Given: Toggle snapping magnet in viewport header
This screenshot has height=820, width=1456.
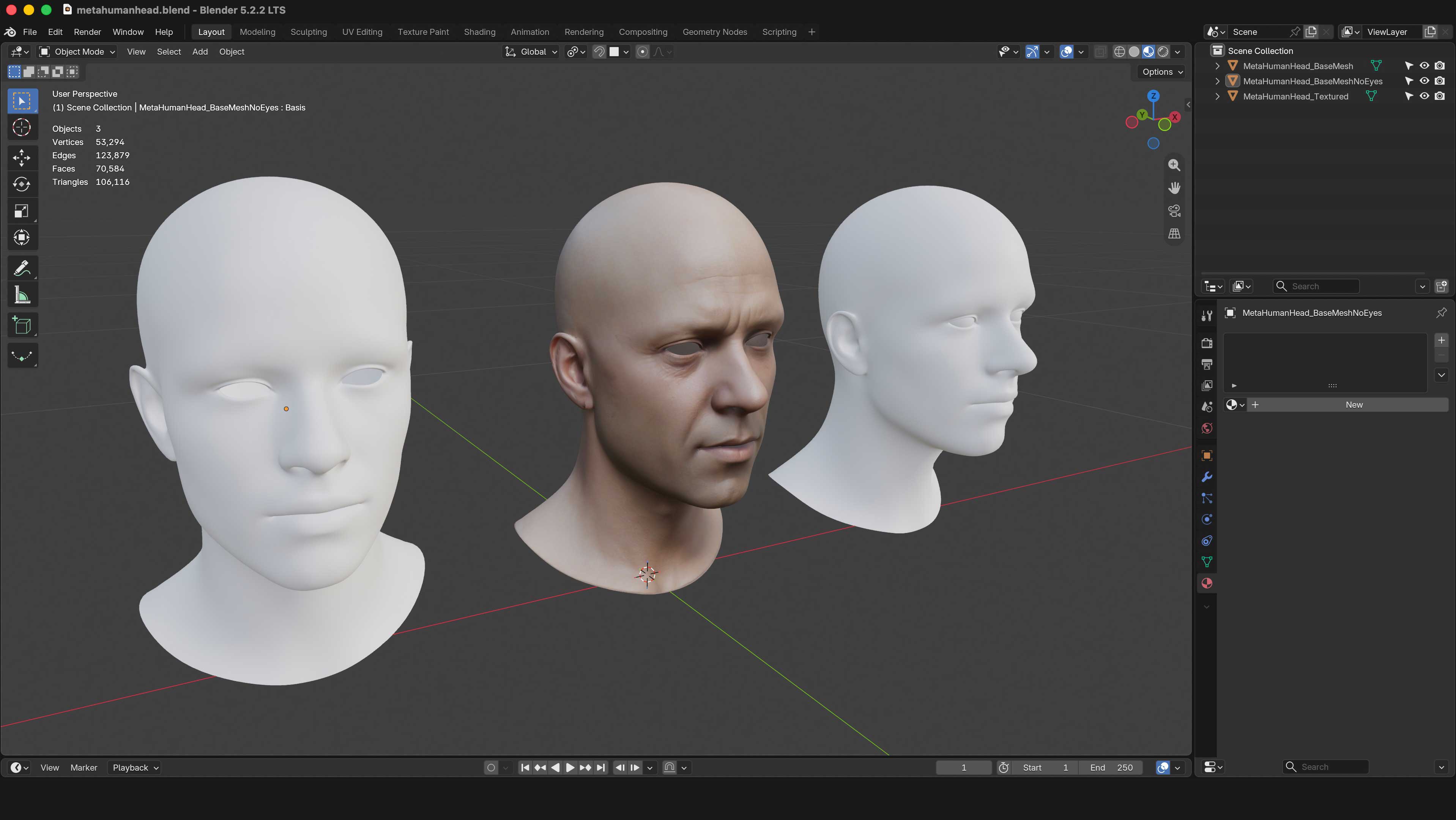Looking at the screenshot, I should (599, 52).
